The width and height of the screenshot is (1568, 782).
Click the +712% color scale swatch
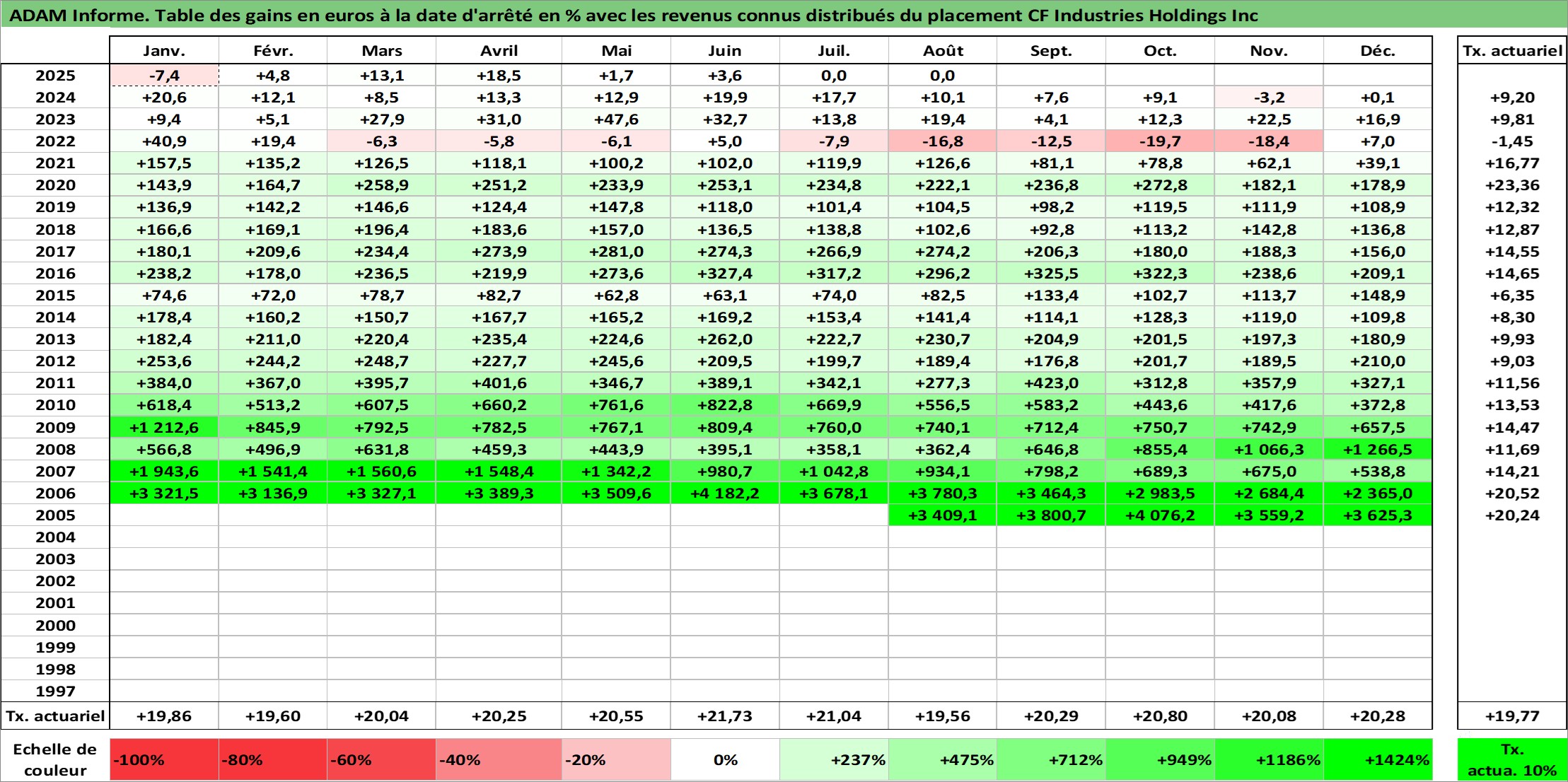tap(1051, 760)
